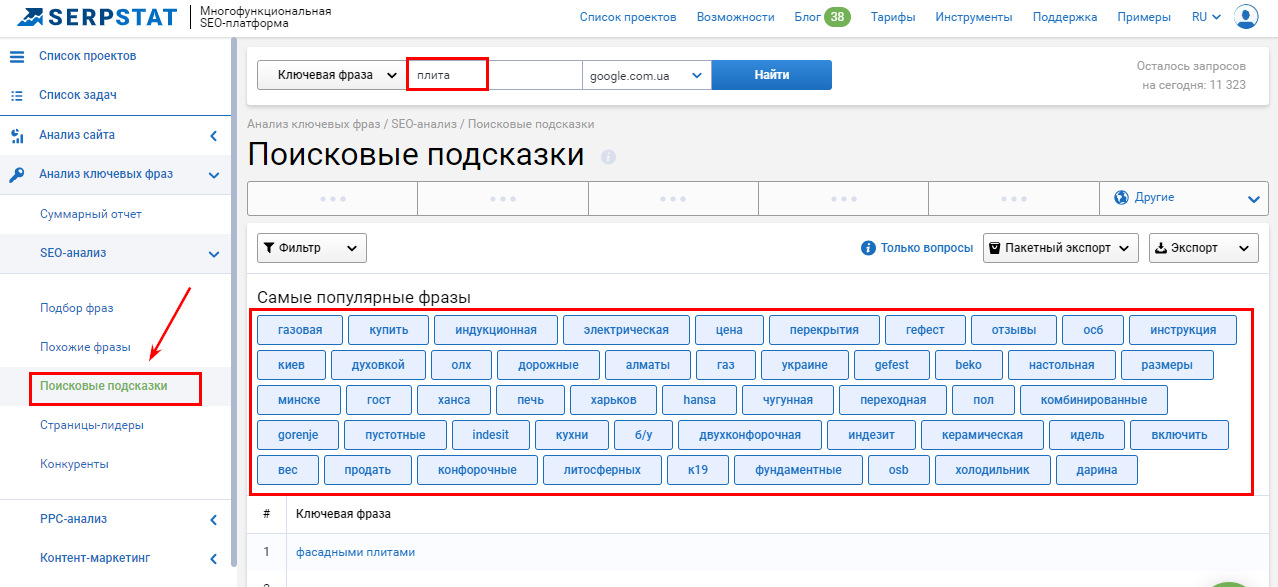The width and height of the screenshot is (1278, 587).
Task: Select Поисковые подсказки in sidebar
Action: coord(104,386)
